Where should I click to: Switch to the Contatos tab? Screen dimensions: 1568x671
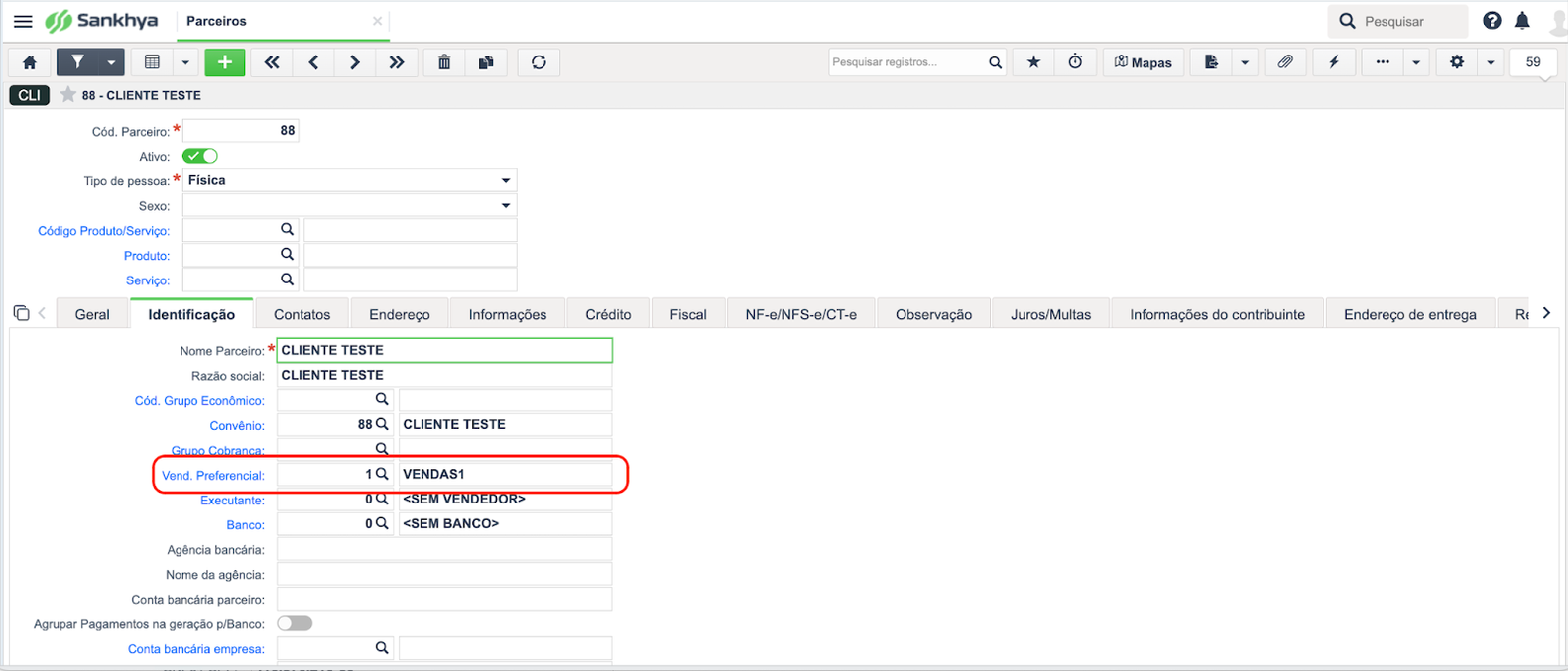(x=302, y=314)
